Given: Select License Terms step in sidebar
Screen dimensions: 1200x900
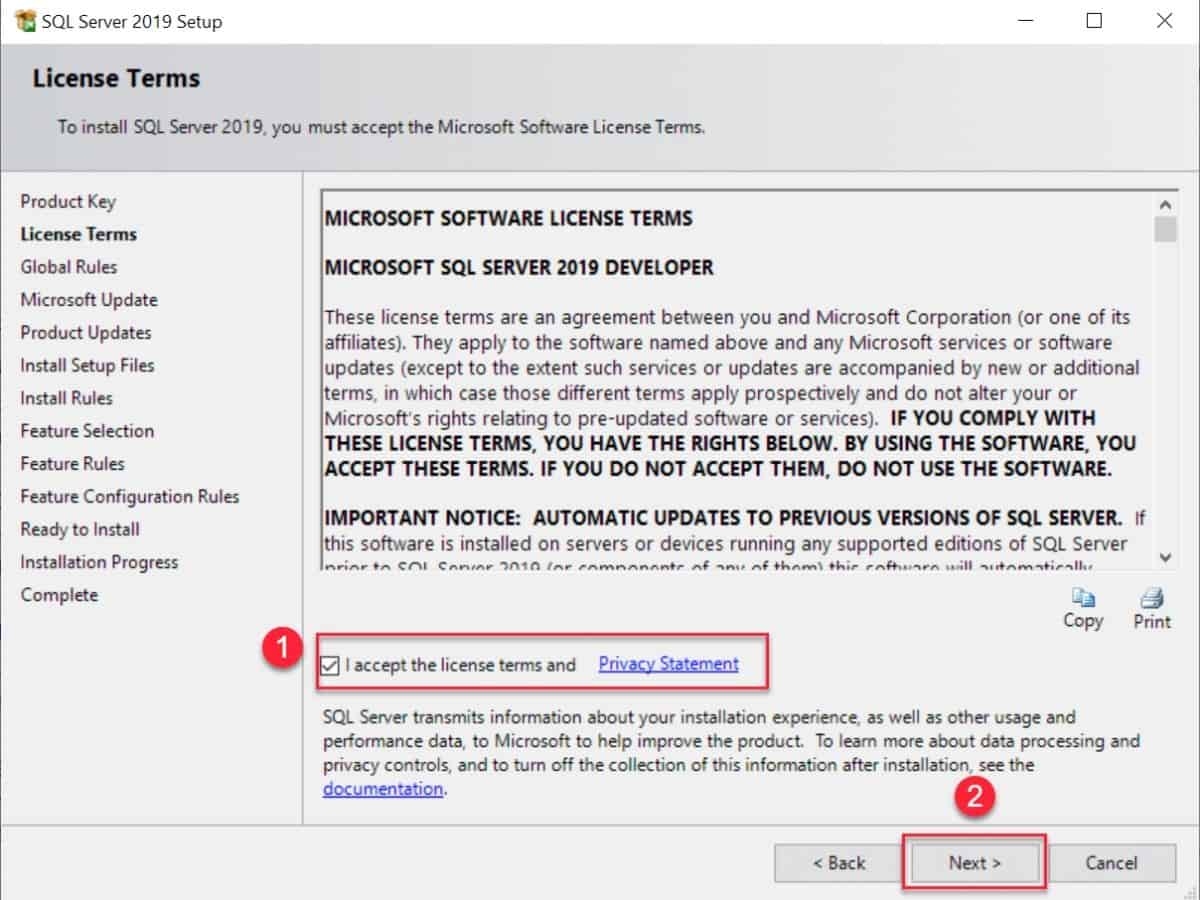Looking at the screenshot, I should point(78,234).
